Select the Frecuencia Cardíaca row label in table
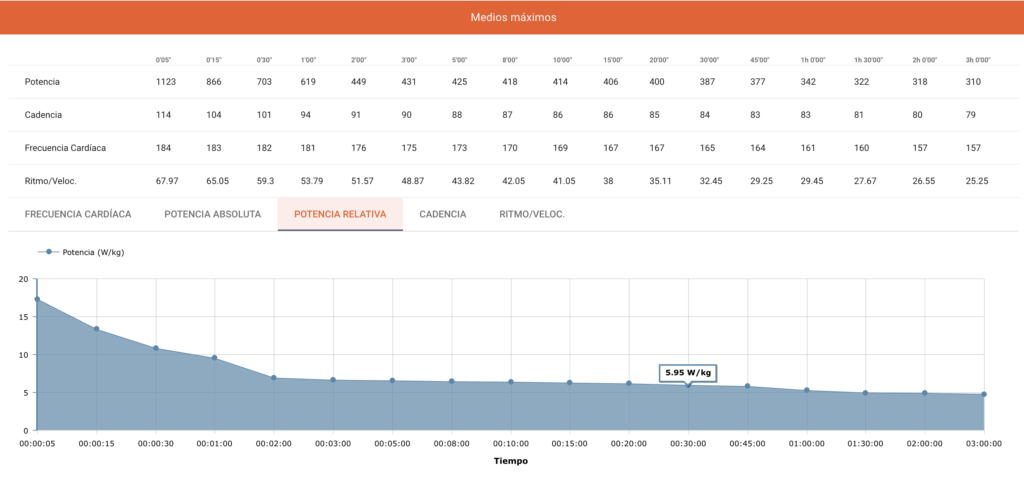 pyautogui.click(x=66, y=148)
